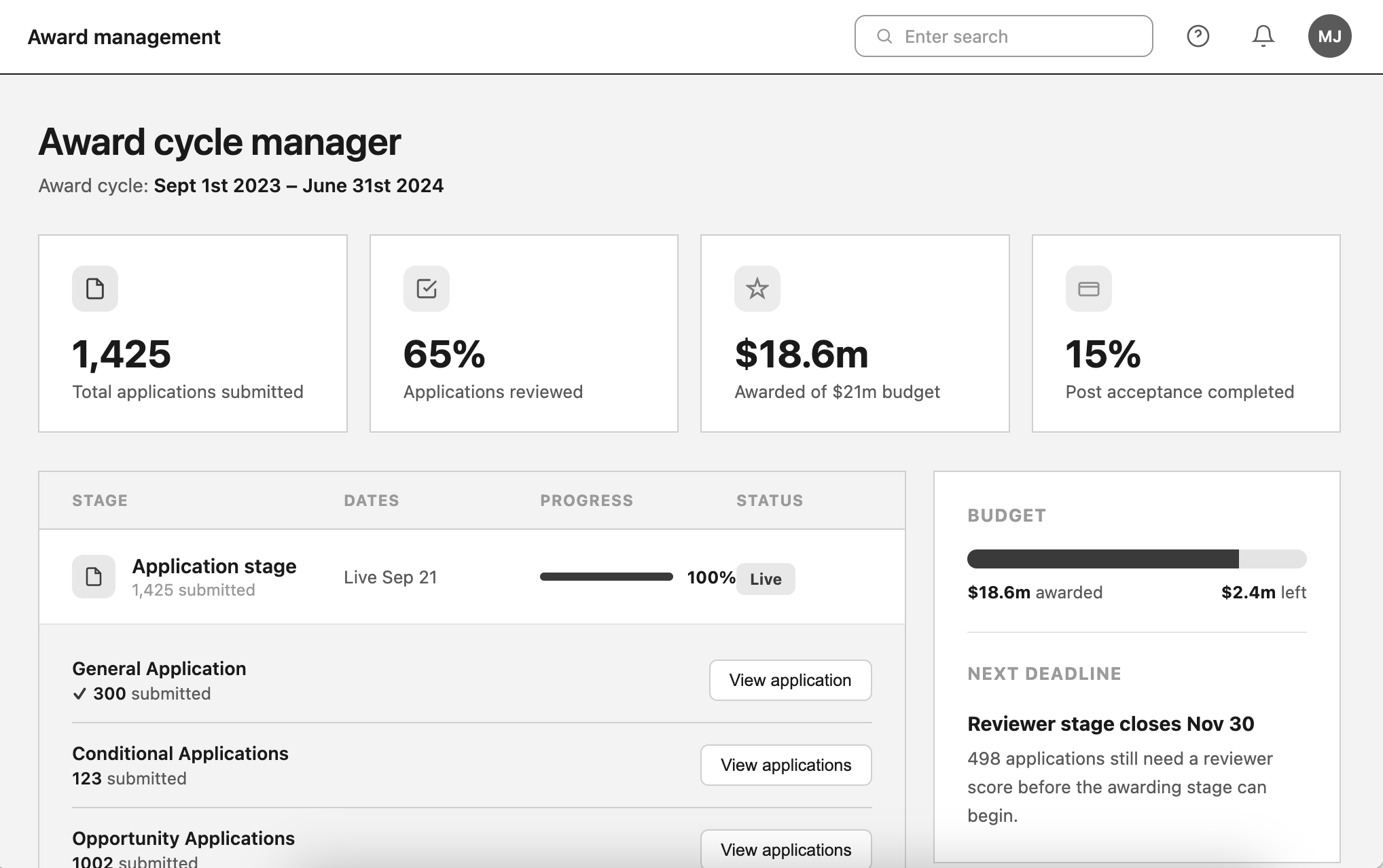Click View applications for Opportunity Applications

tap(786, 850)
